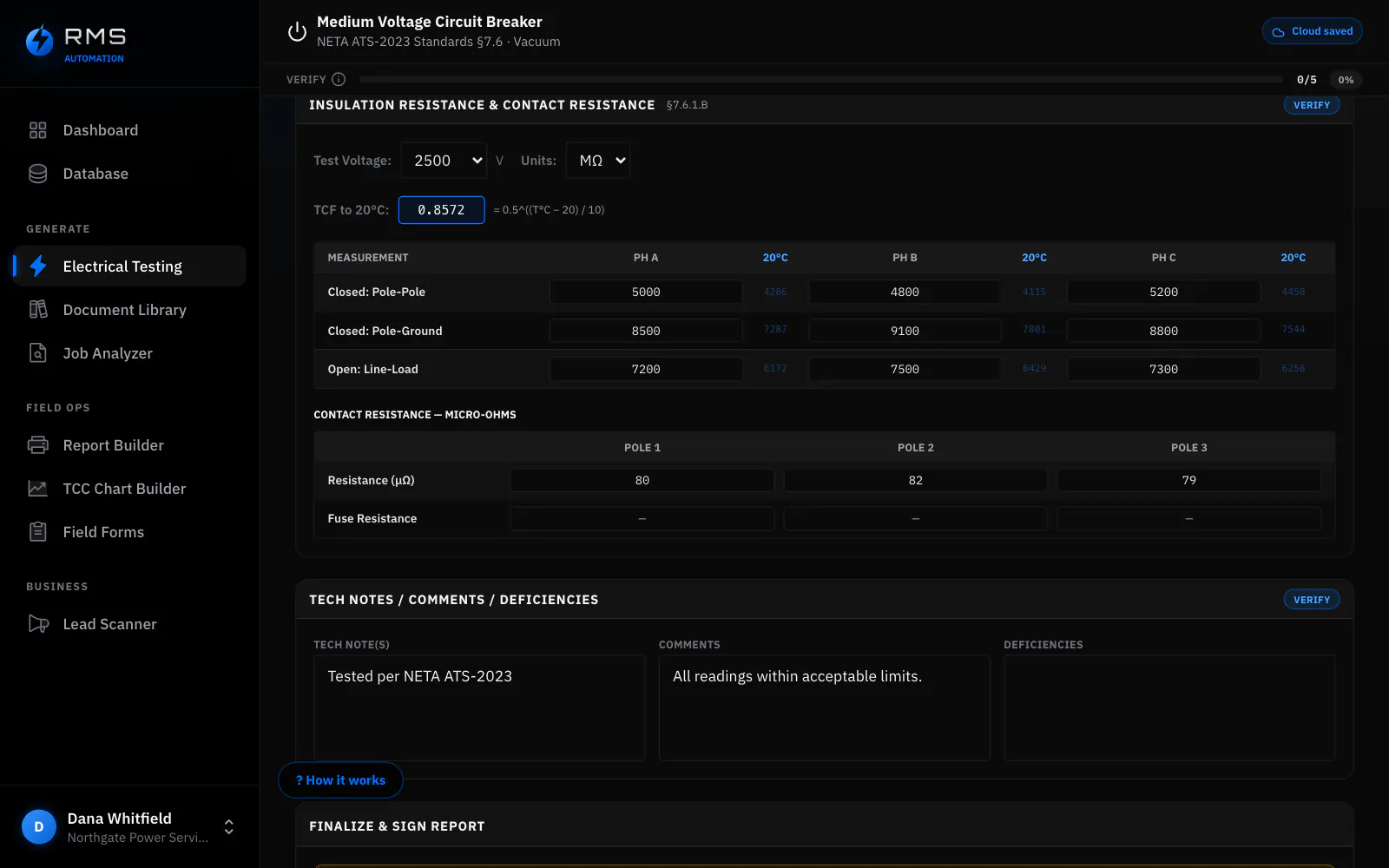Open the Dashboard menu item
The height and width of the screenshot is (868, 1389).
[x=130, y=130]
